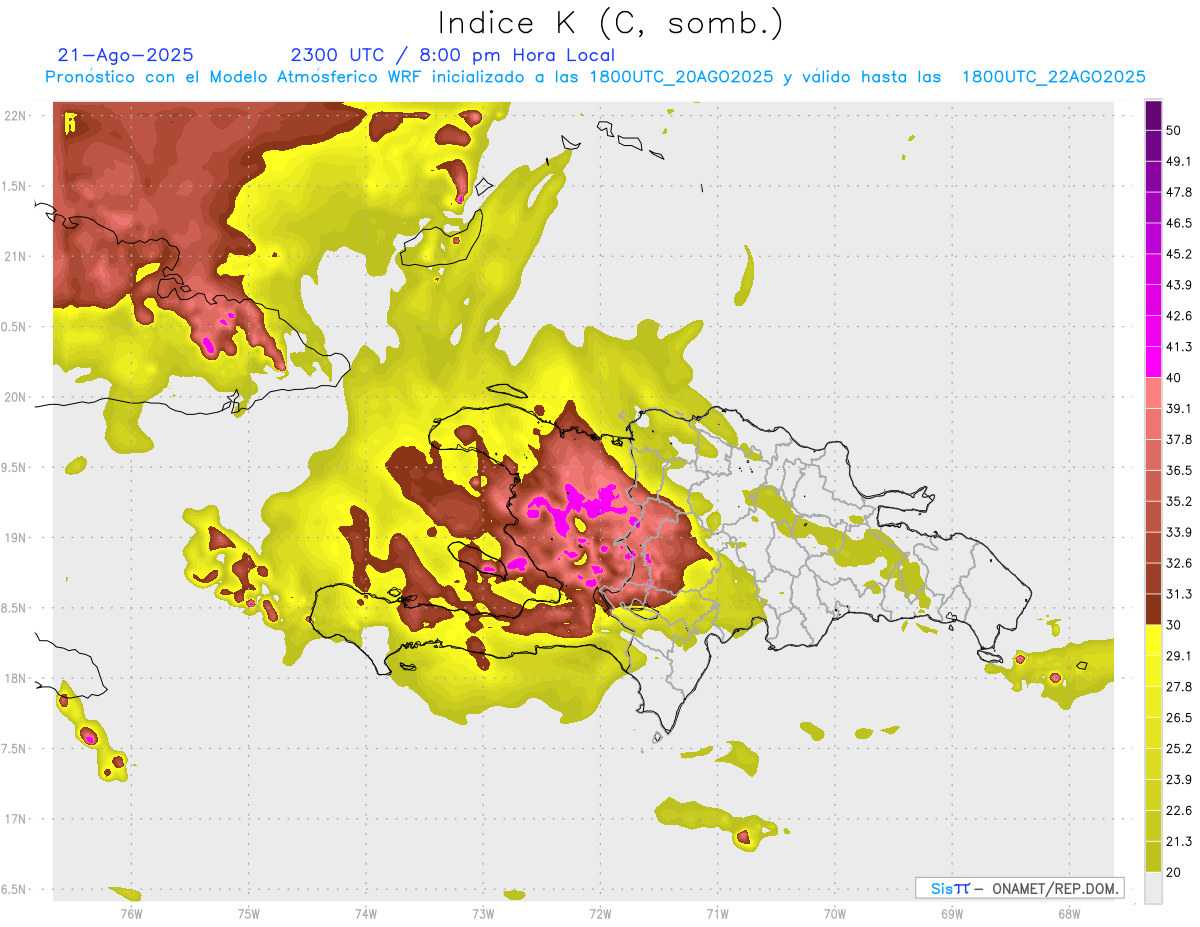1200x927 pixels.
Task: Click the colorbar value "32.6"
Action: (1179, 563)
